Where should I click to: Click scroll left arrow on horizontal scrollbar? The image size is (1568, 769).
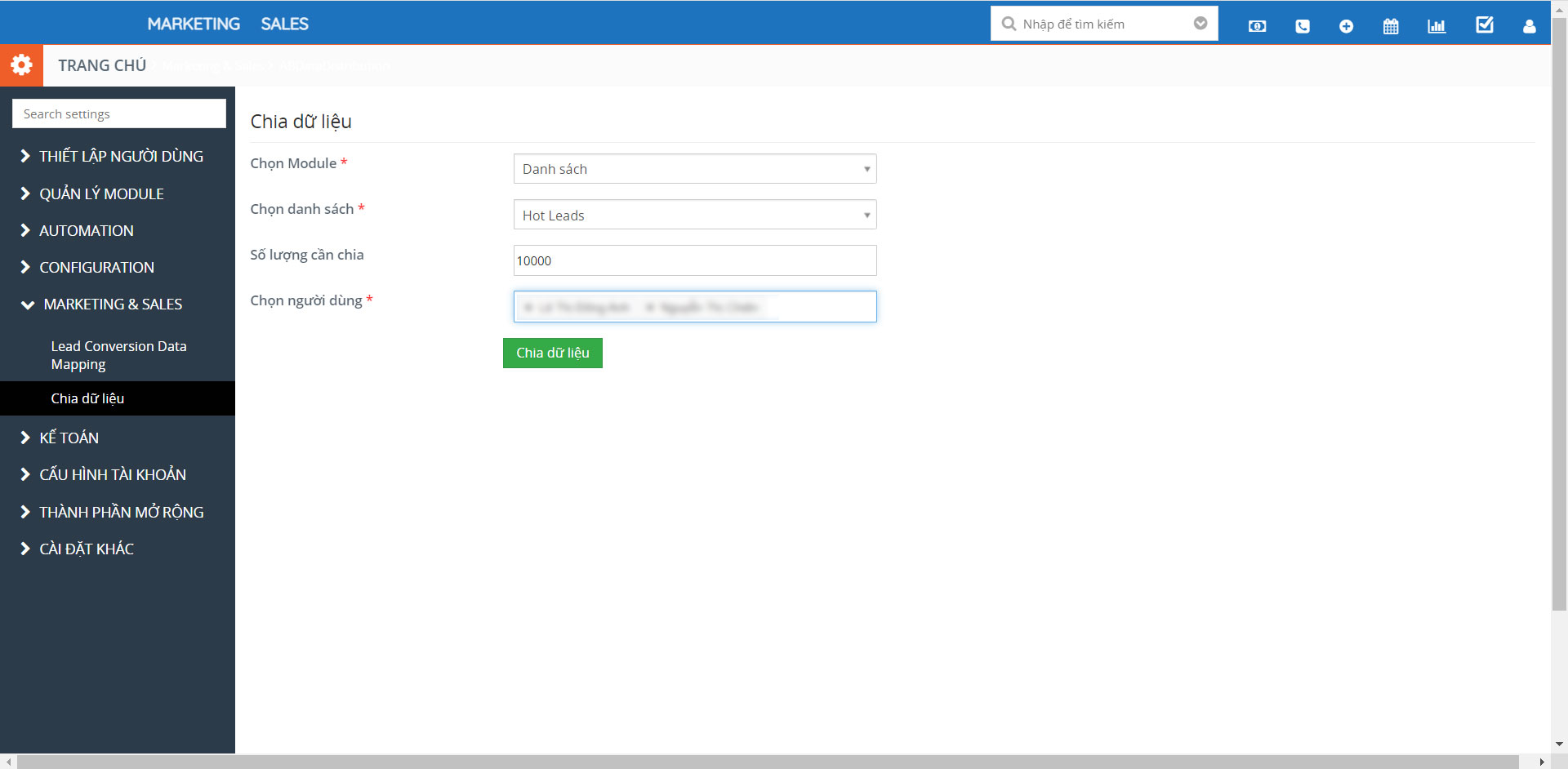point(8,762)
